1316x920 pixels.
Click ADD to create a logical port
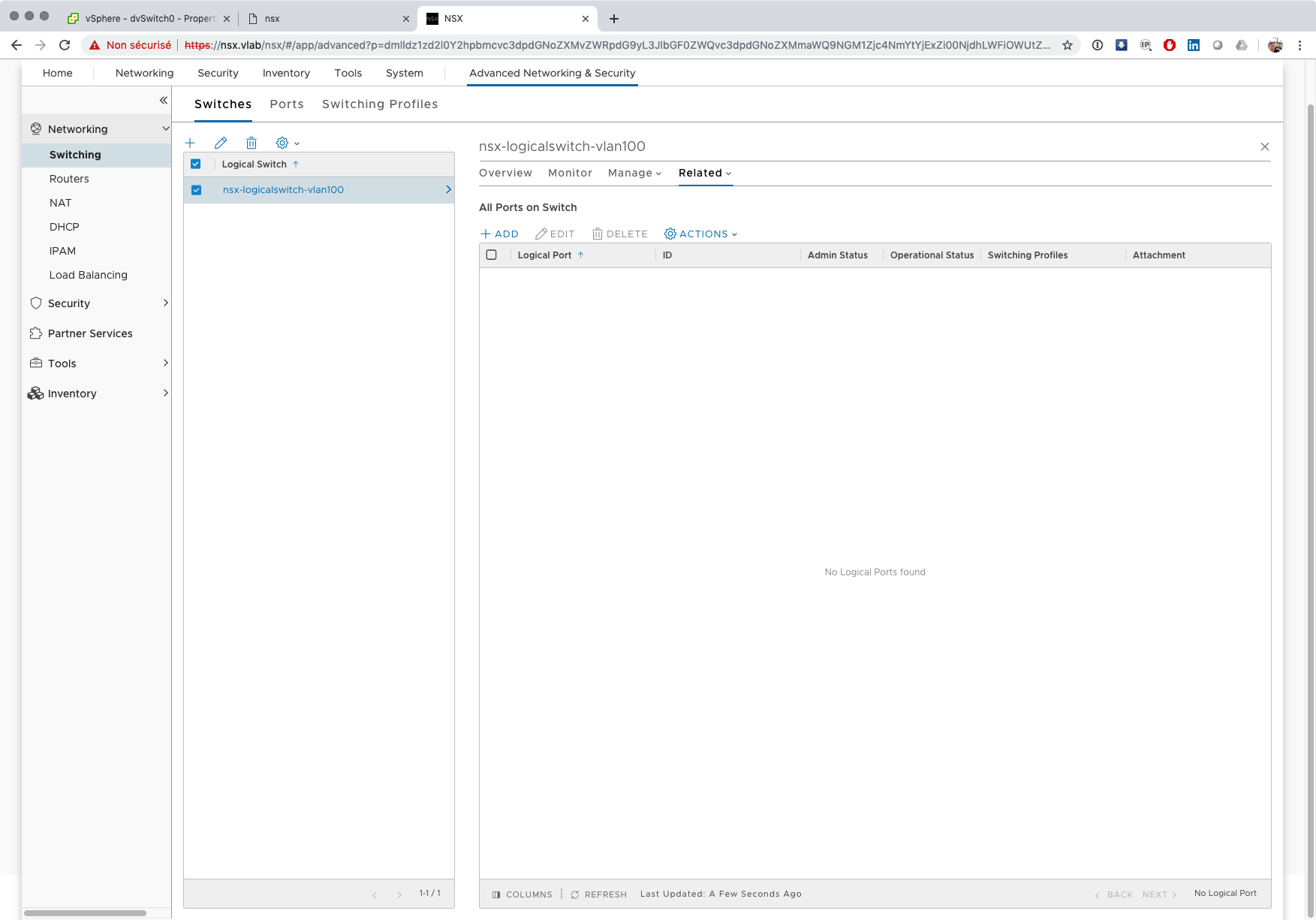[499, 234]
